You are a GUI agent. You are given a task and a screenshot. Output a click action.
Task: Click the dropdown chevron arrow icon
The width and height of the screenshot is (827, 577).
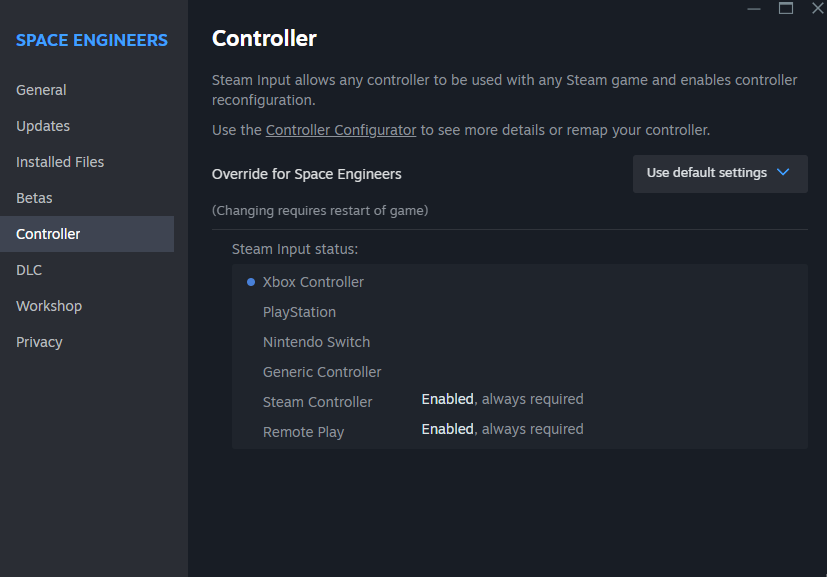tap(783, 173)
